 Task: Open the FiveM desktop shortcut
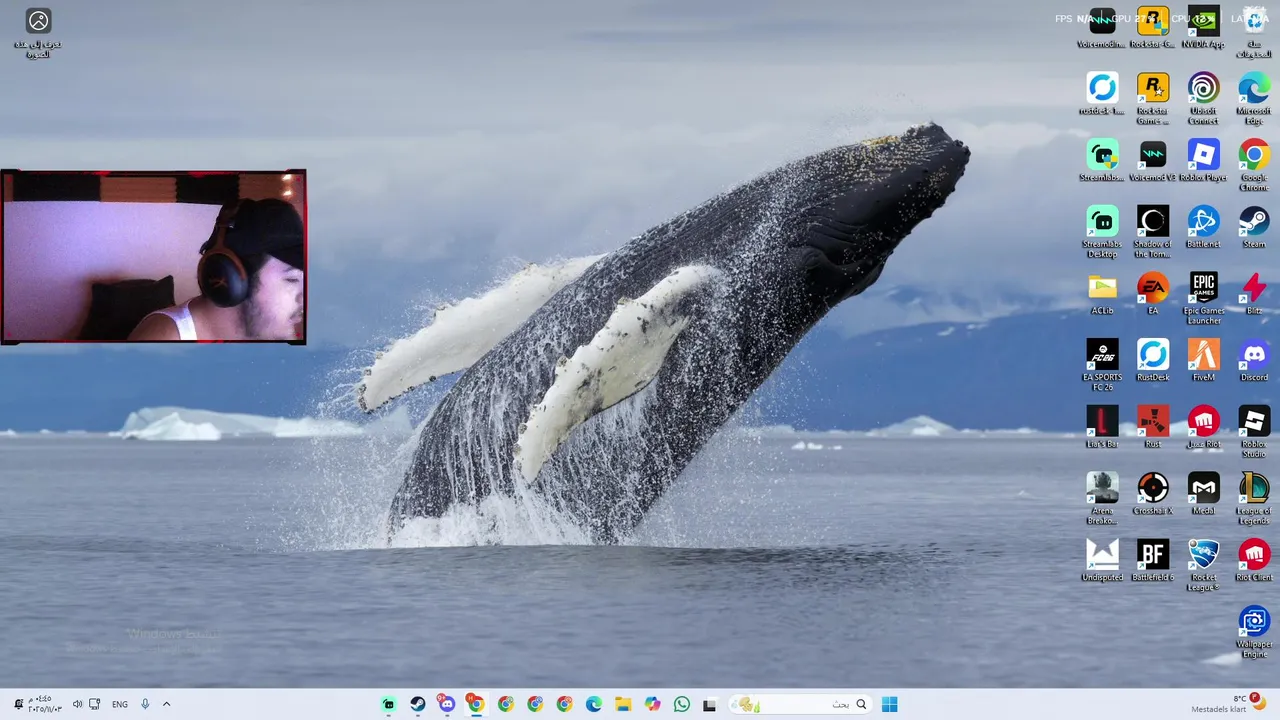tap(1203, 361)
